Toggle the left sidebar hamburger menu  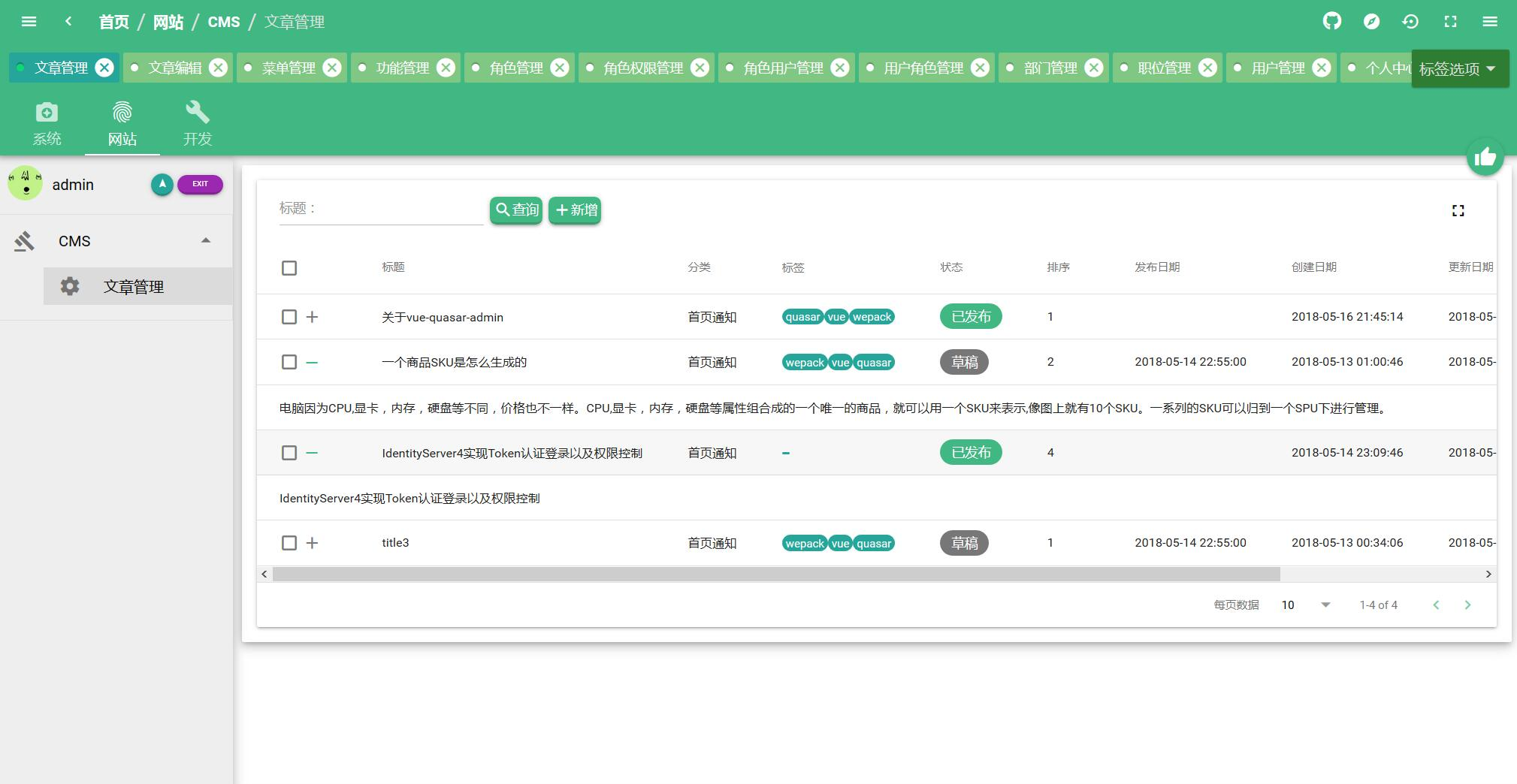click(29, 21)
